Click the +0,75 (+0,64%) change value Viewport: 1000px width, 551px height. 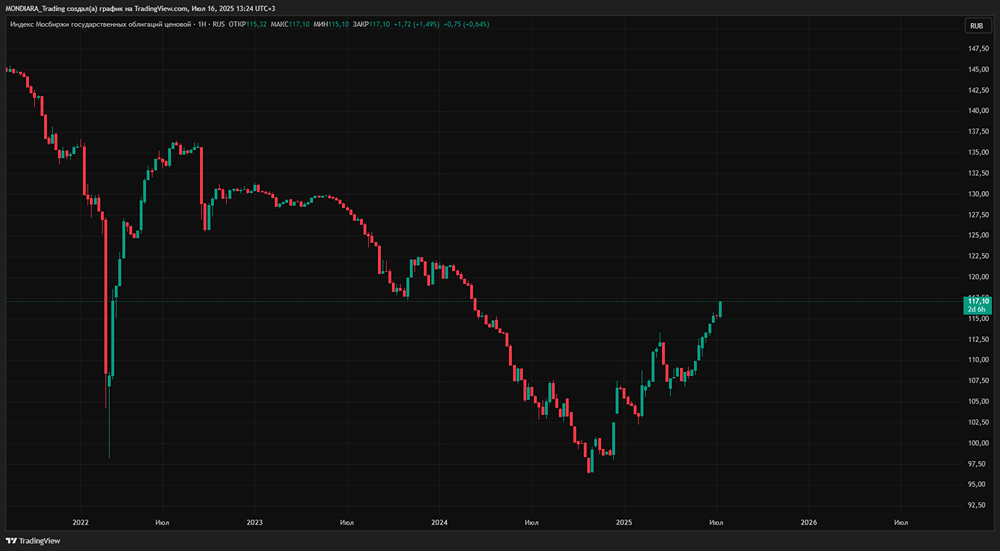[x=467, y=24]
